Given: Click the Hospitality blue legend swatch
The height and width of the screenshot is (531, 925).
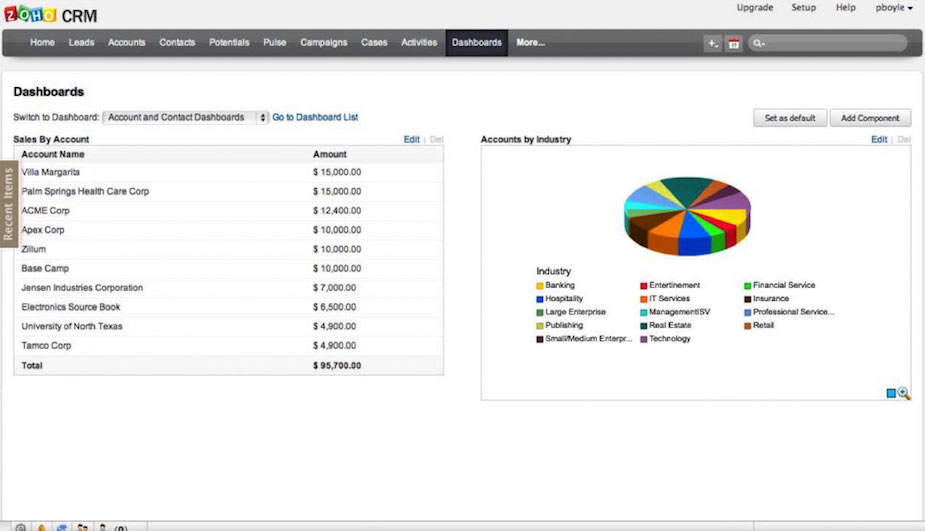Looking at the screenshot, I should pyautogui.click(x=539, y=299).
